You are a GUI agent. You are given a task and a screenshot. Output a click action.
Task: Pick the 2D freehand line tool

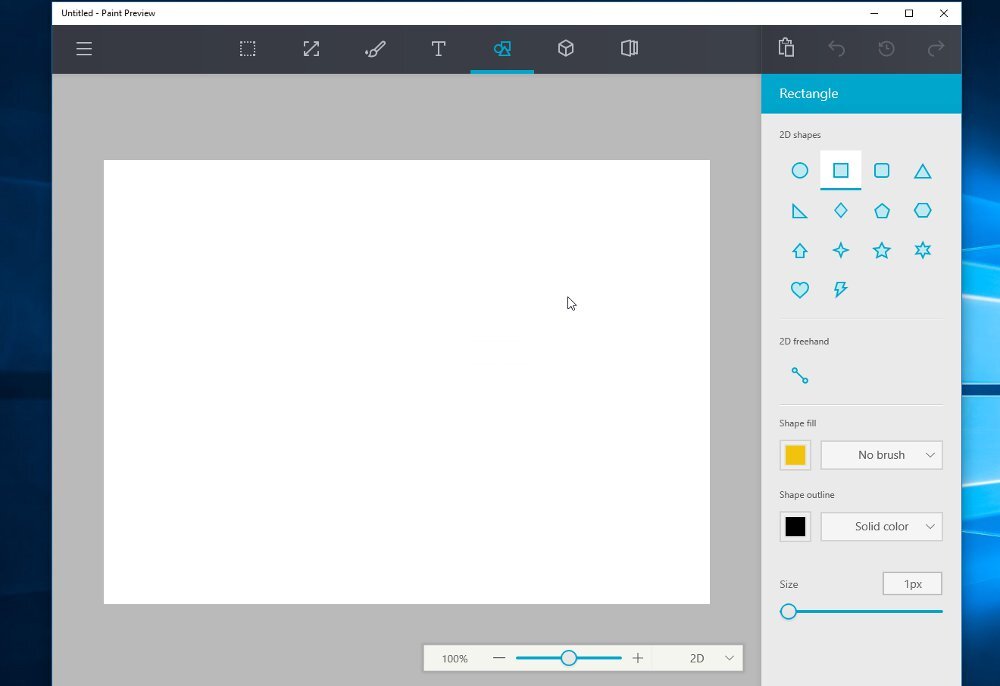[x=800, y=376]
